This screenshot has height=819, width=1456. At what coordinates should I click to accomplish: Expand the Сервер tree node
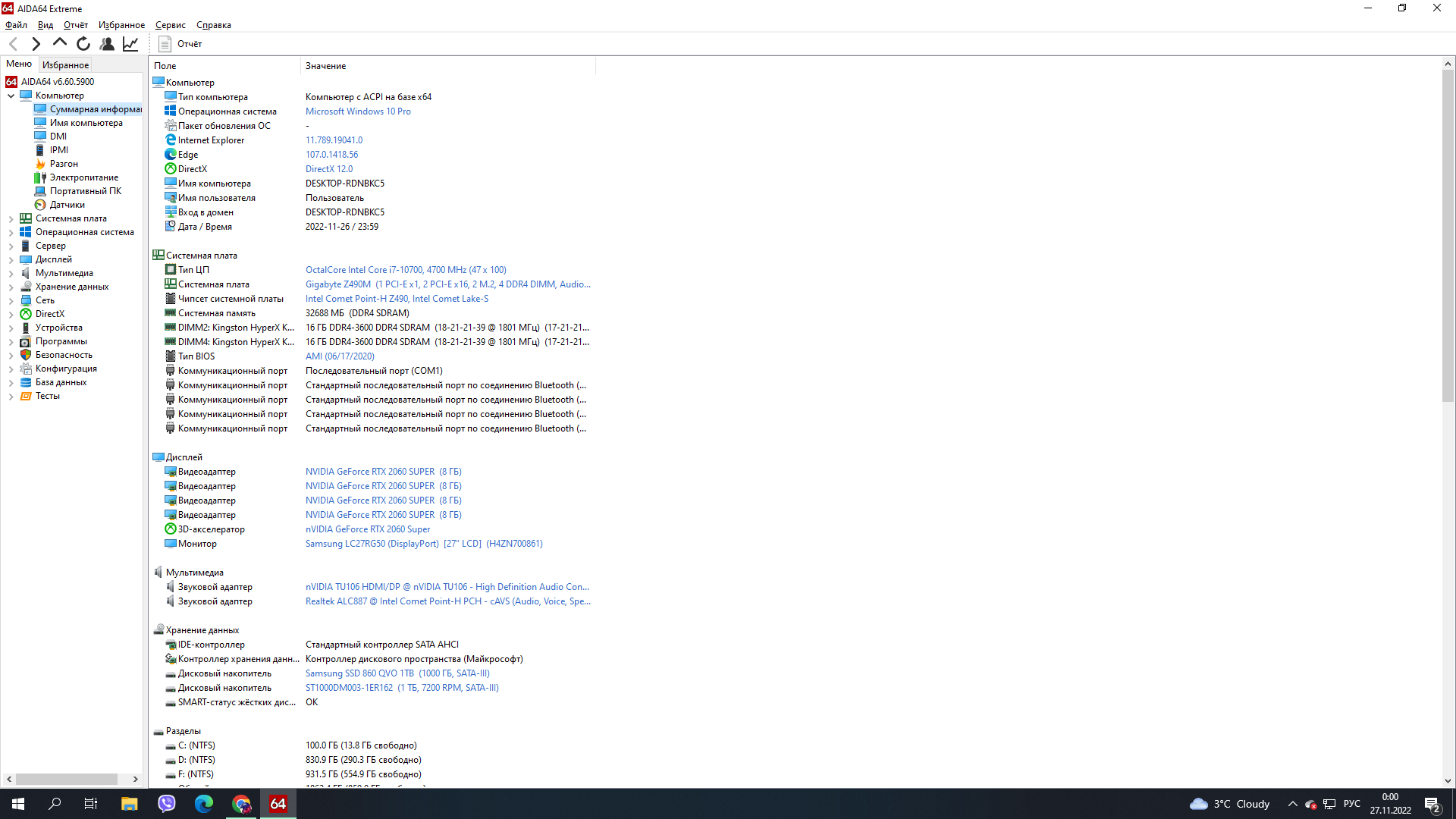click(11, 246)
